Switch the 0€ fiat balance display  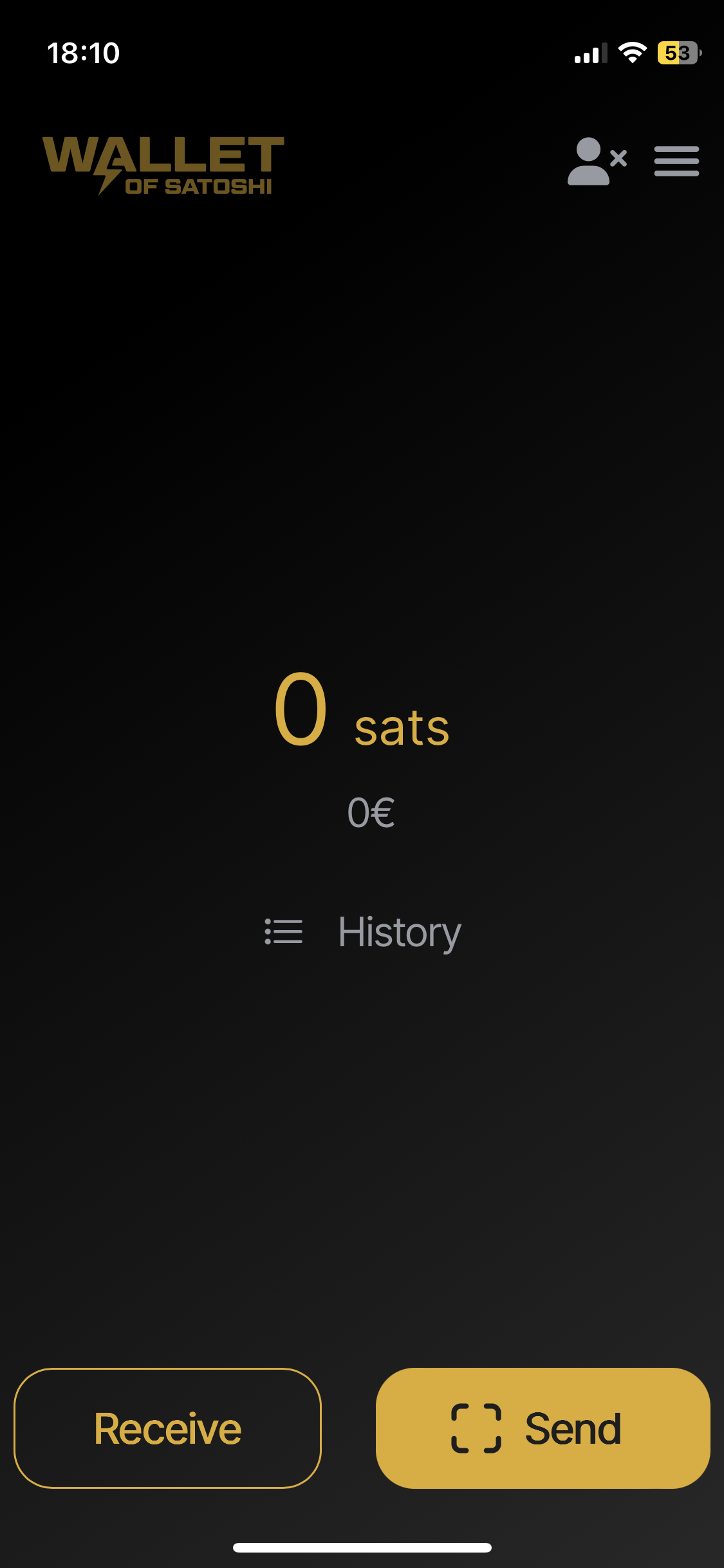pos(371,812)
